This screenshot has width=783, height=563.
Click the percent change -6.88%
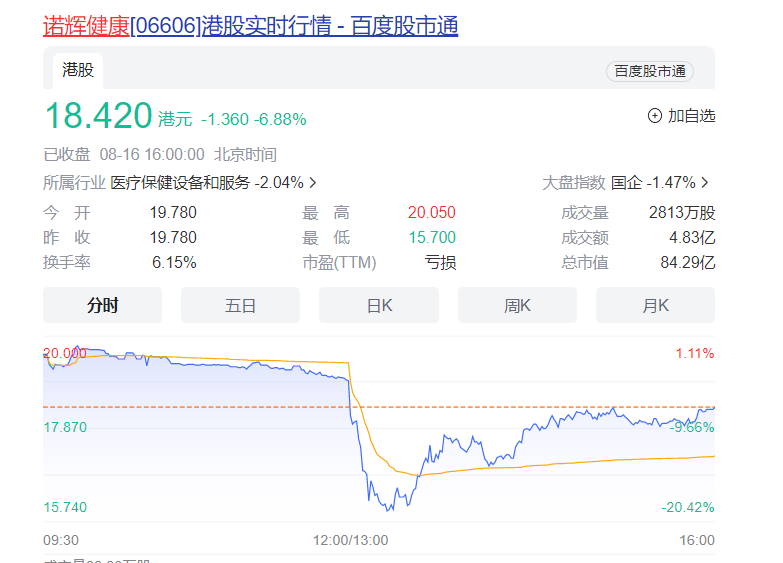click(280, 119)
